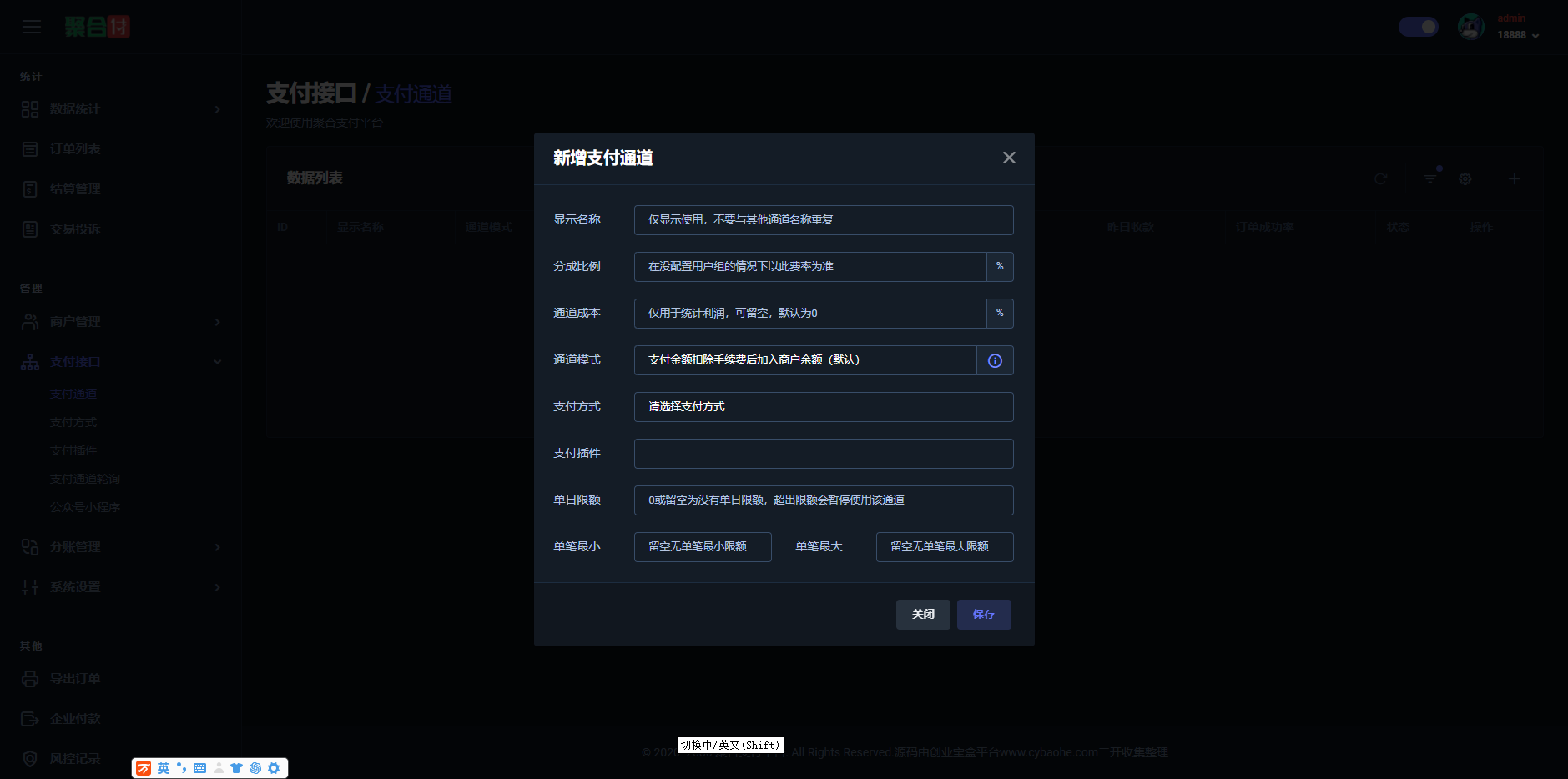Click 关闭 to dismiss the dialog

pos(922,615)
